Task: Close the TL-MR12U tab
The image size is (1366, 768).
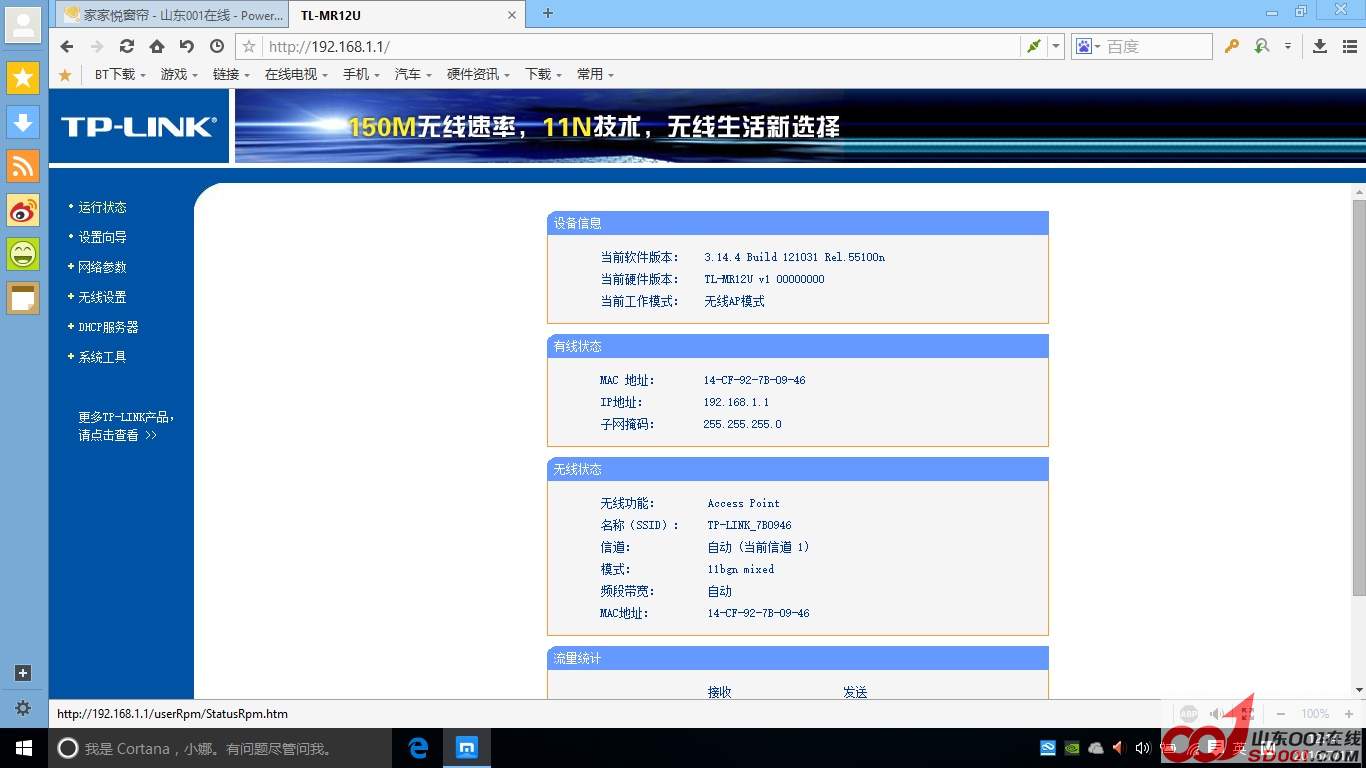Action: pos(512,15)
